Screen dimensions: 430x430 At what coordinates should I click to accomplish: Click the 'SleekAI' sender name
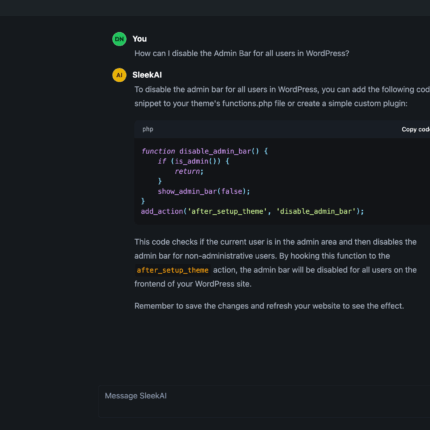point(147,75)
